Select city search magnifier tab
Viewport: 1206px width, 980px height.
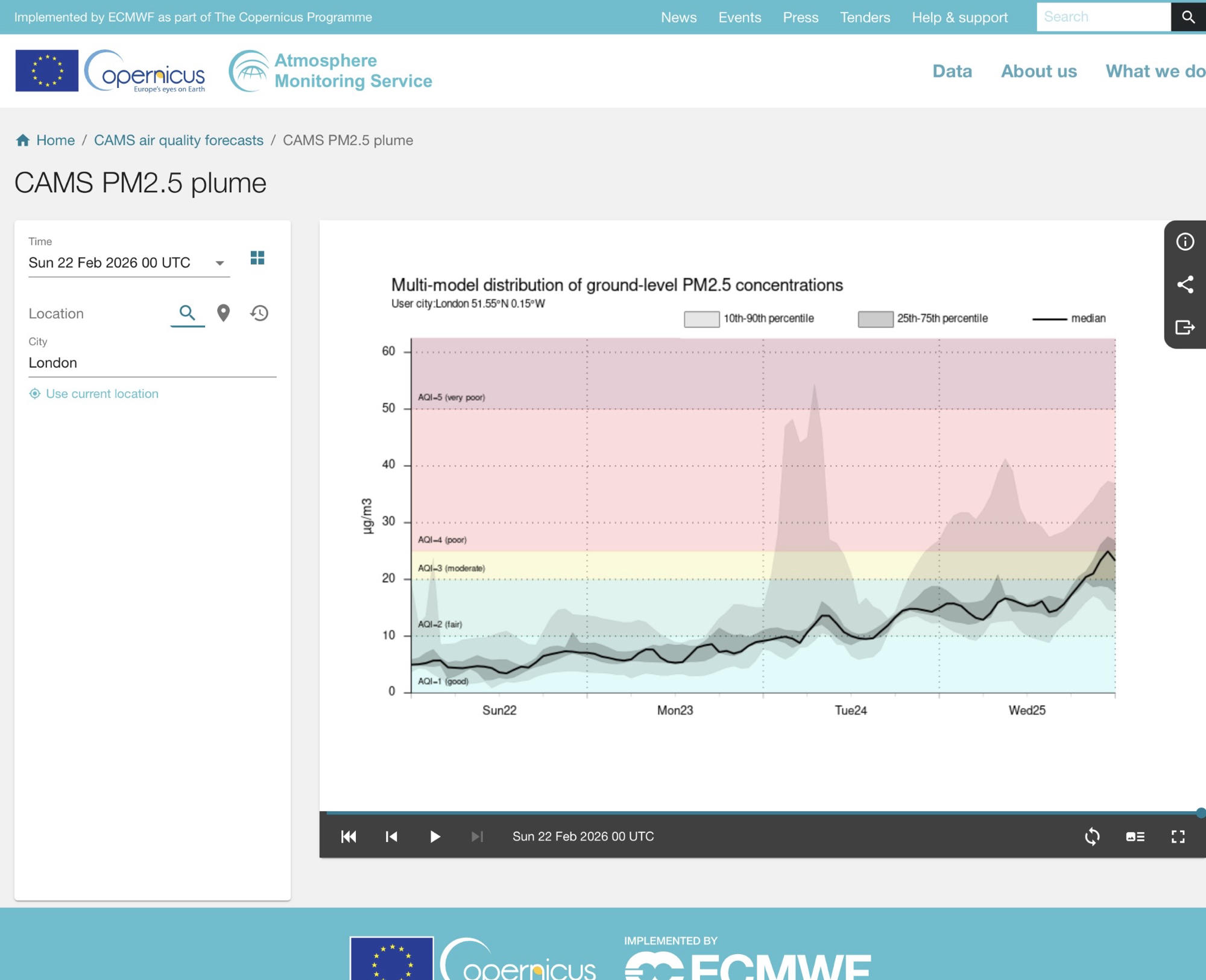tap(187, 313)
